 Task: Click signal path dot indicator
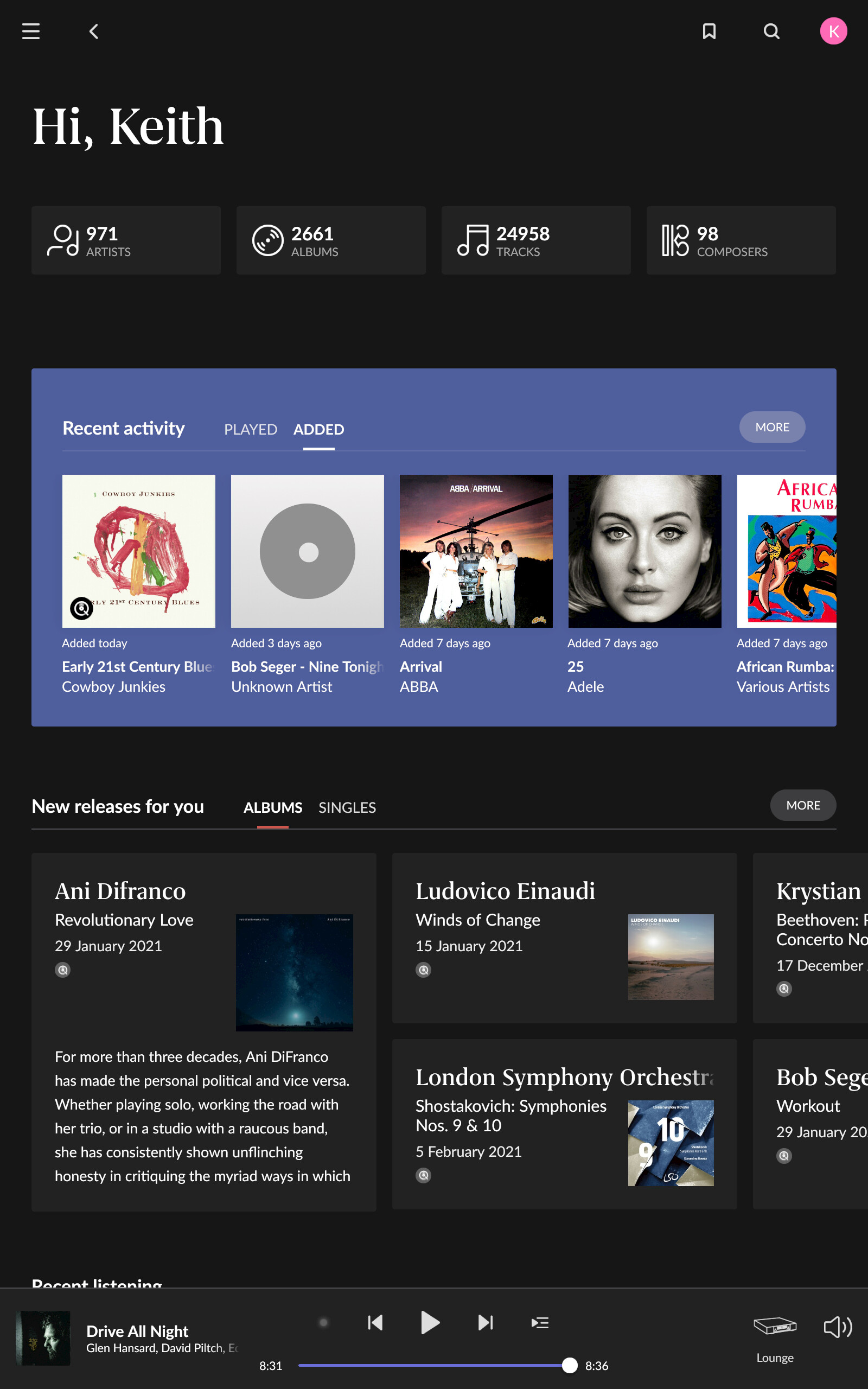tap(324, 1322)
